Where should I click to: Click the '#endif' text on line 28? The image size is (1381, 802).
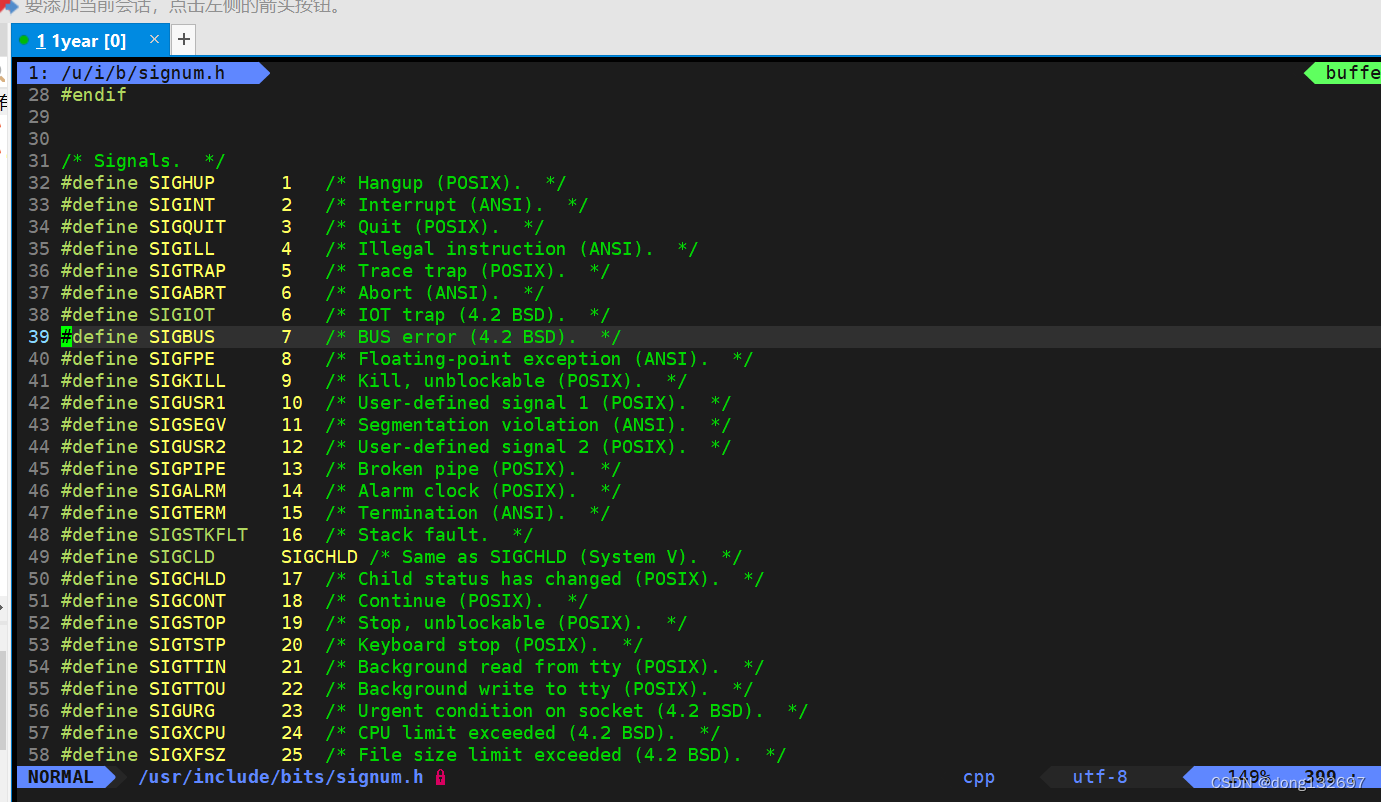click(94, 95)
